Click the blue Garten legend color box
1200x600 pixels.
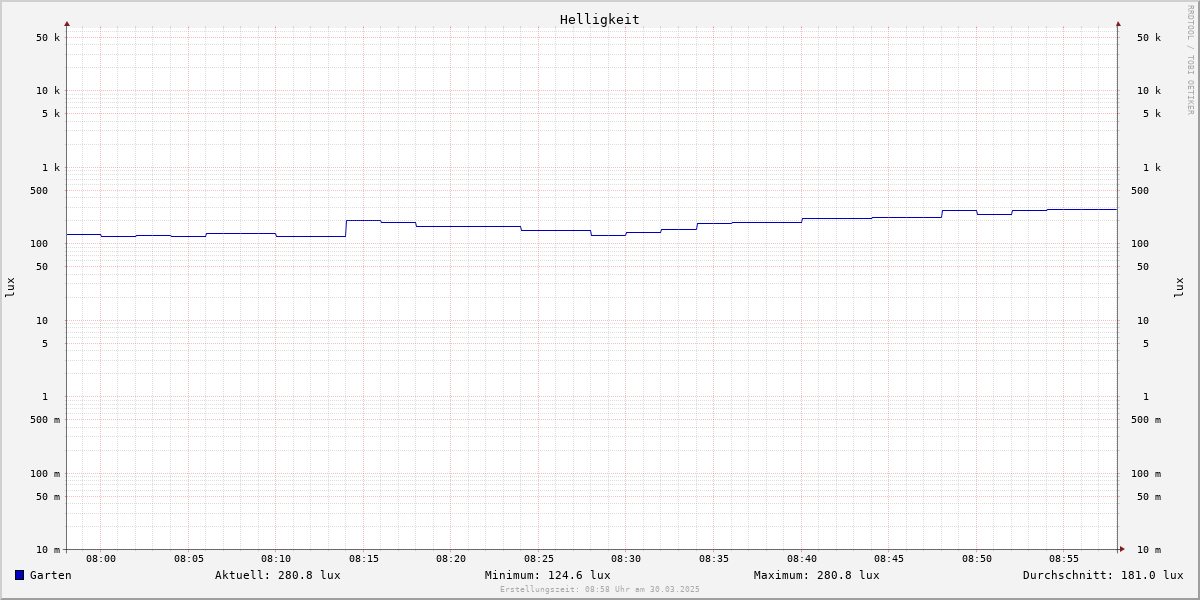pos(19,575)
